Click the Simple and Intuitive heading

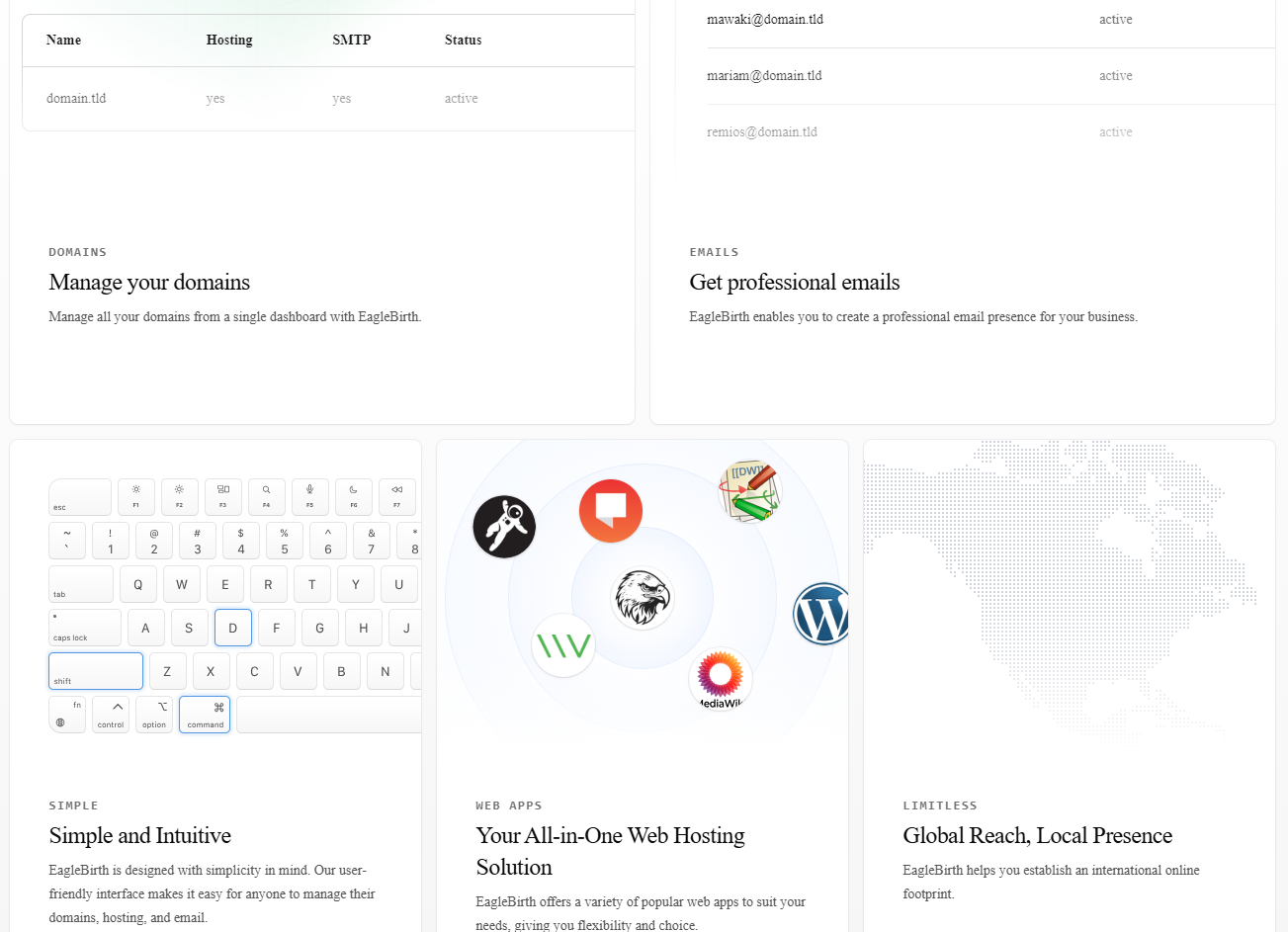tap(140, 836)
